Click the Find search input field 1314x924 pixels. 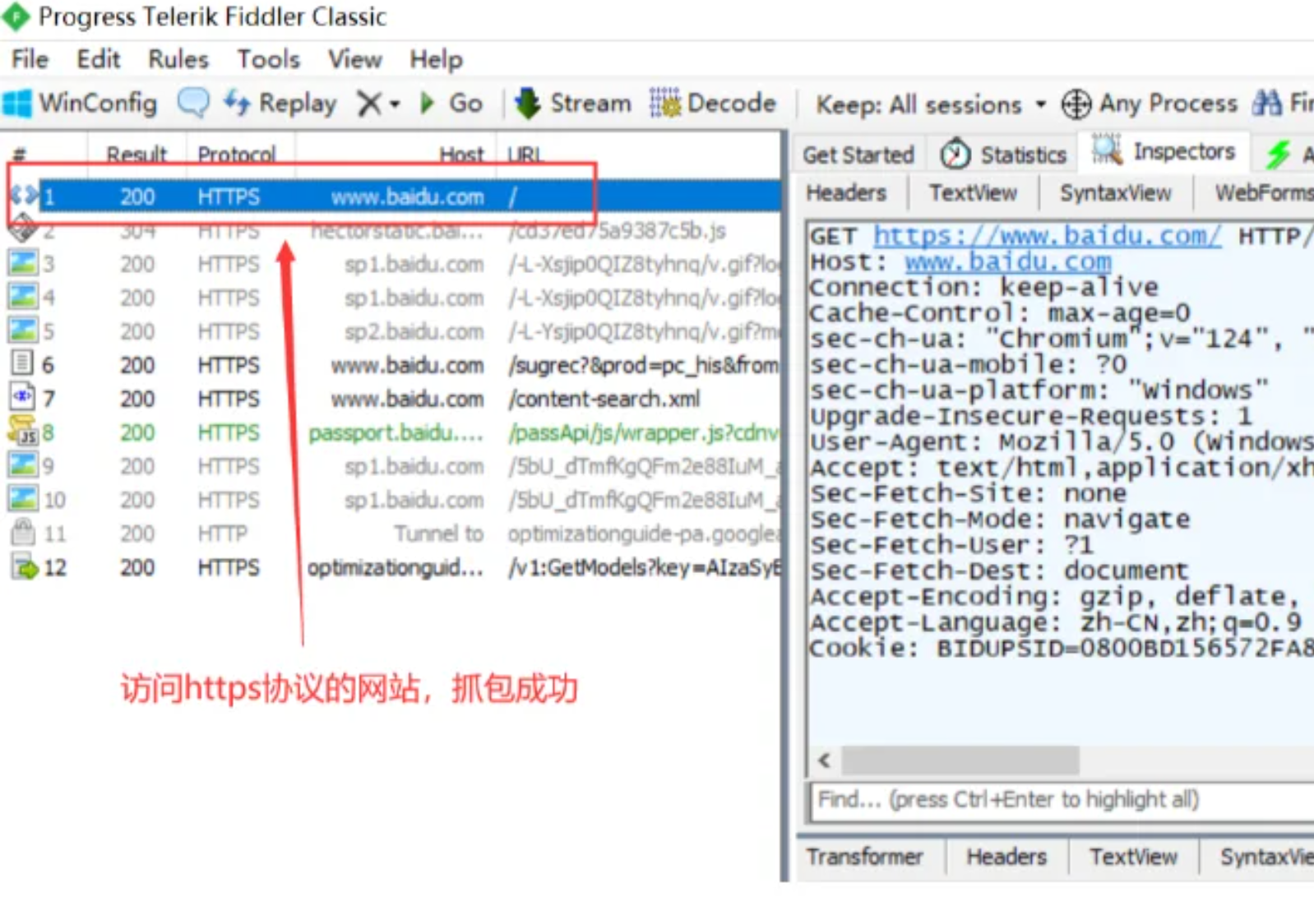pyautogui.click(x=1062, y=800)
